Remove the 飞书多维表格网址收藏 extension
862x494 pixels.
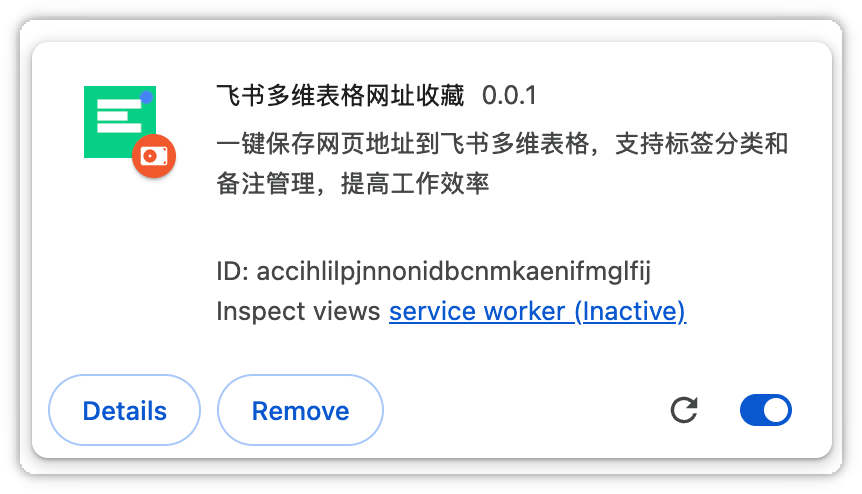[300, 410]
